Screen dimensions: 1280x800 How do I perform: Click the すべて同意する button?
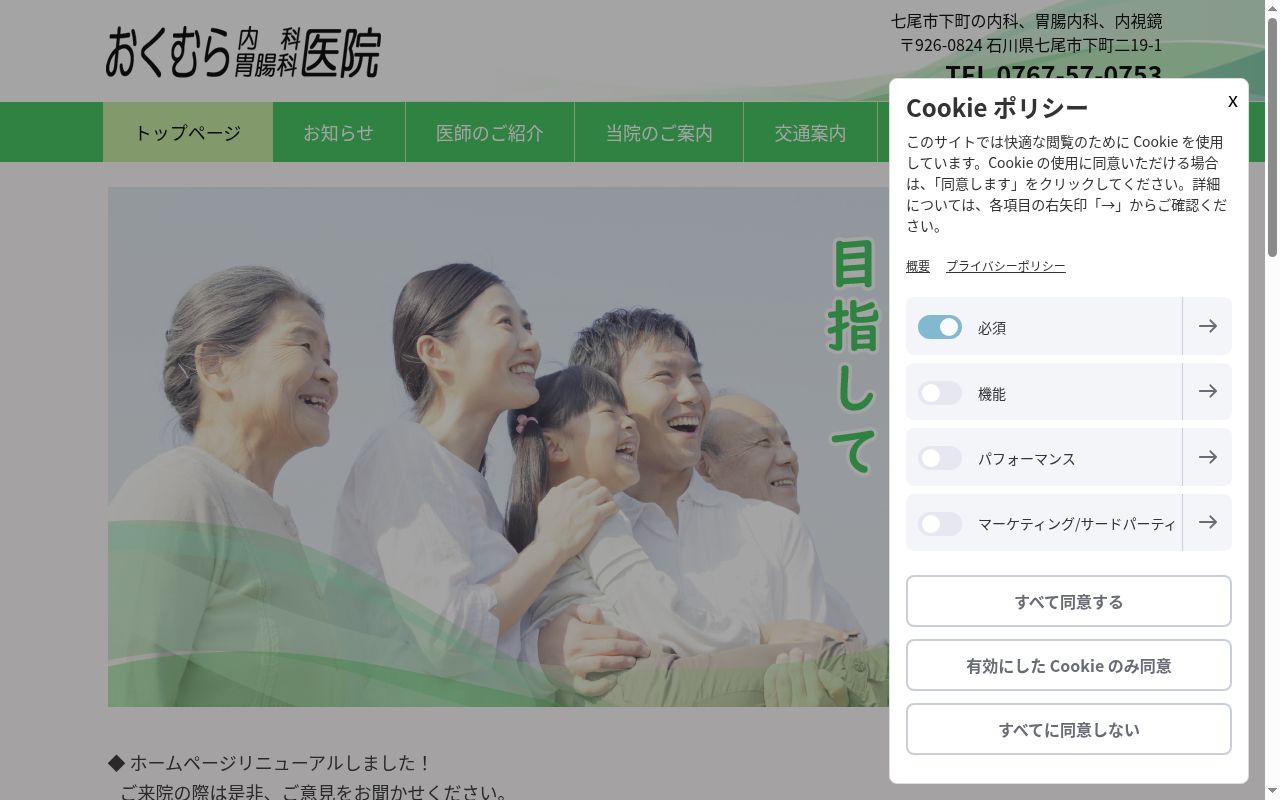pyautogui.click(x=1069, y=601)
